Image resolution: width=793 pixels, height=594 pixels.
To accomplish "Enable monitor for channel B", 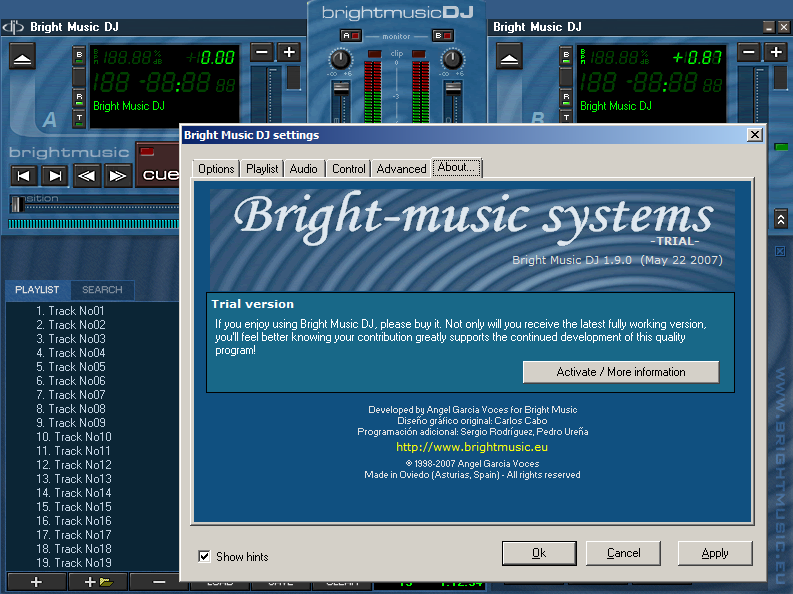I will point(443,36).
